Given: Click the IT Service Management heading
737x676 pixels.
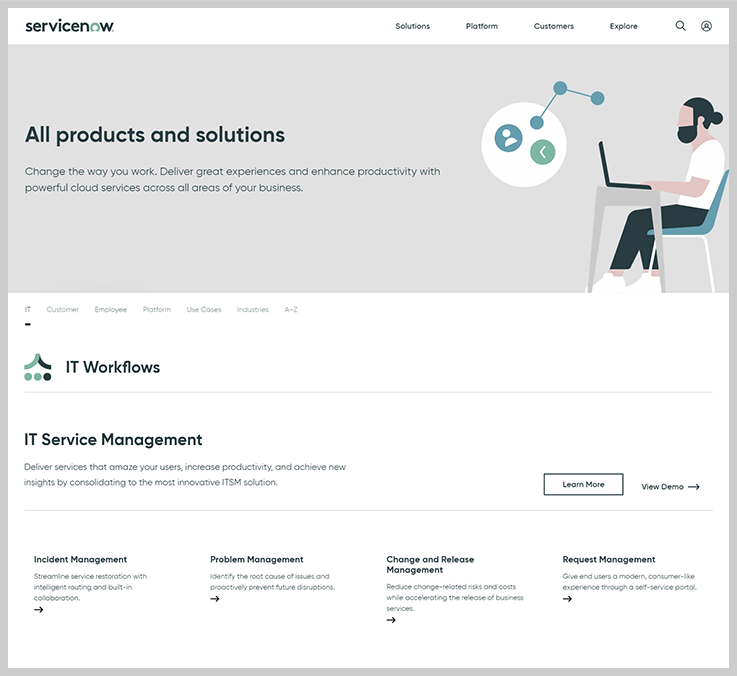Looking at the screenshot, I should pyautogui.click(x=113, y=440).
